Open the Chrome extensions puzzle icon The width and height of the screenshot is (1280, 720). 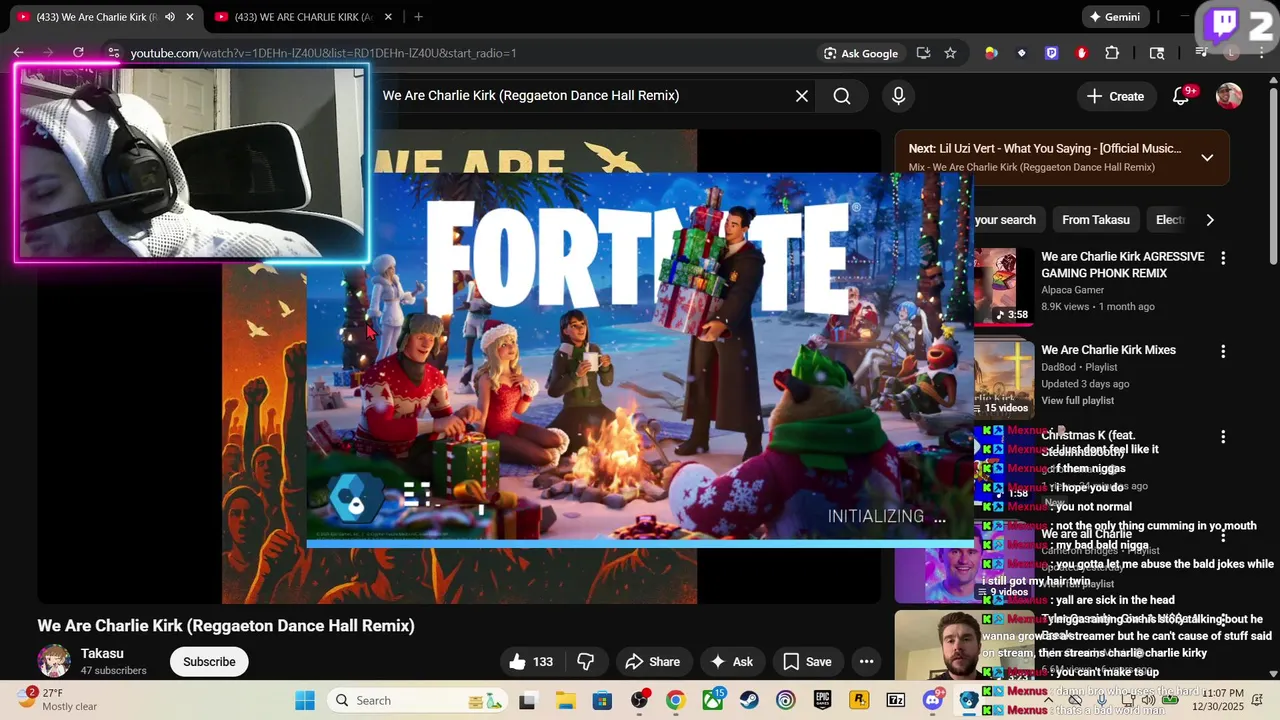pyautogui.click(x=1112, y=53)
